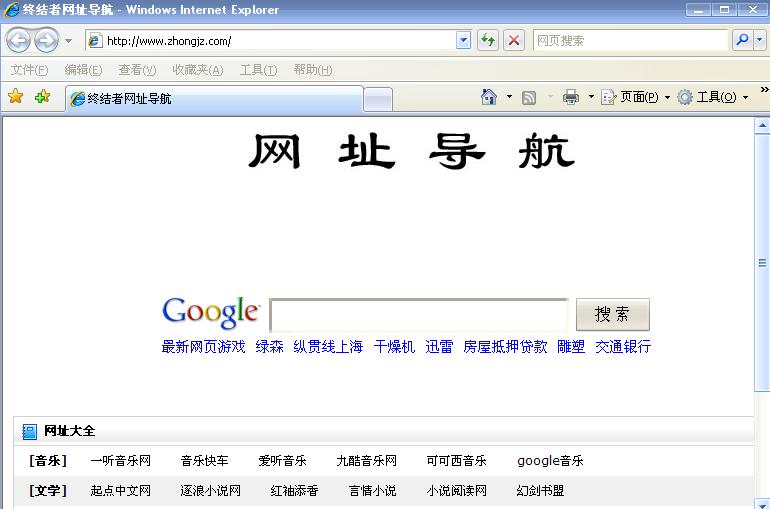Show more toolbar commands chevron
770x509 pixels.
click(x=764, y=89)
